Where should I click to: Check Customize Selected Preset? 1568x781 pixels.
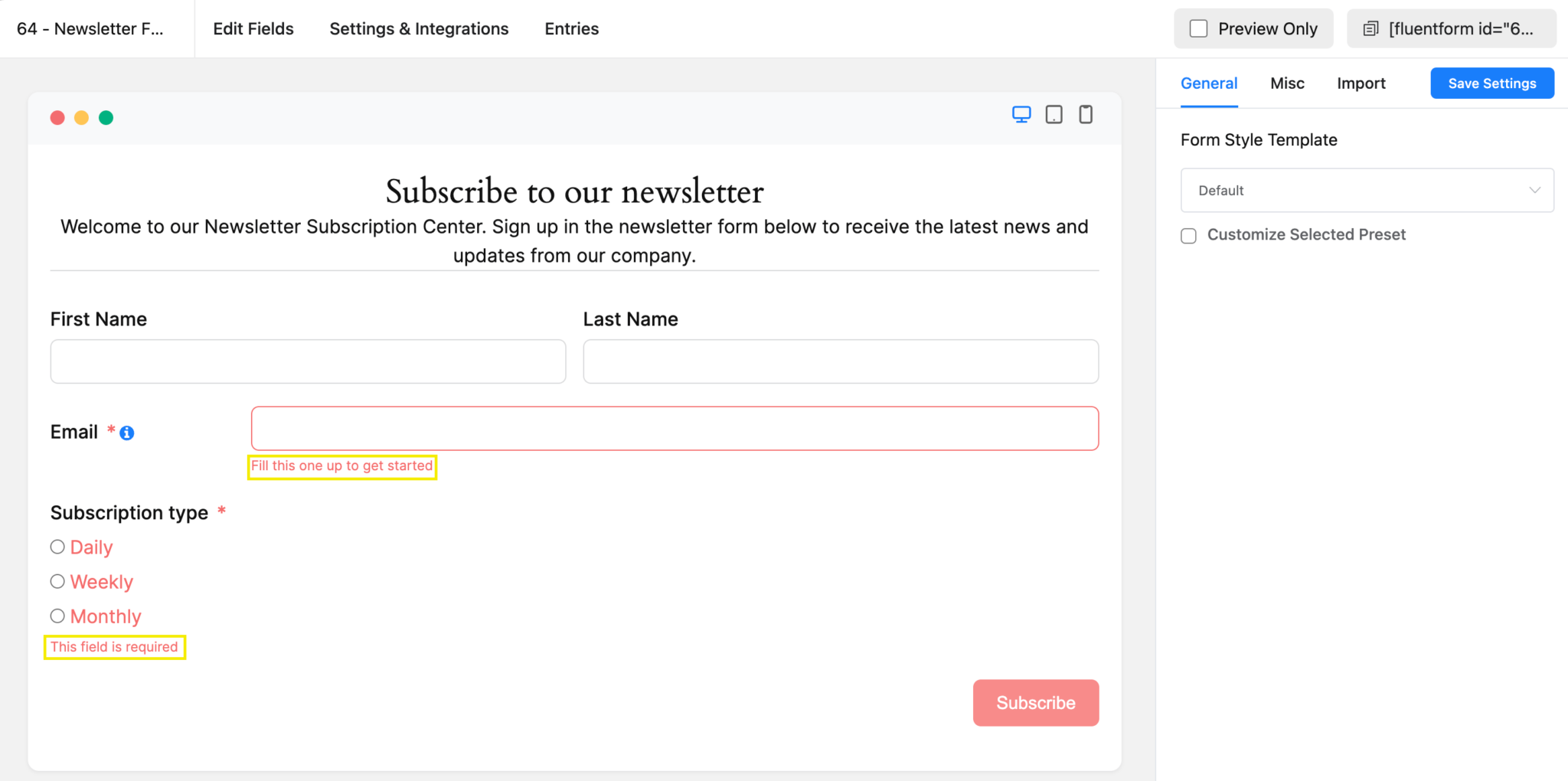(x=1187, y=235)
